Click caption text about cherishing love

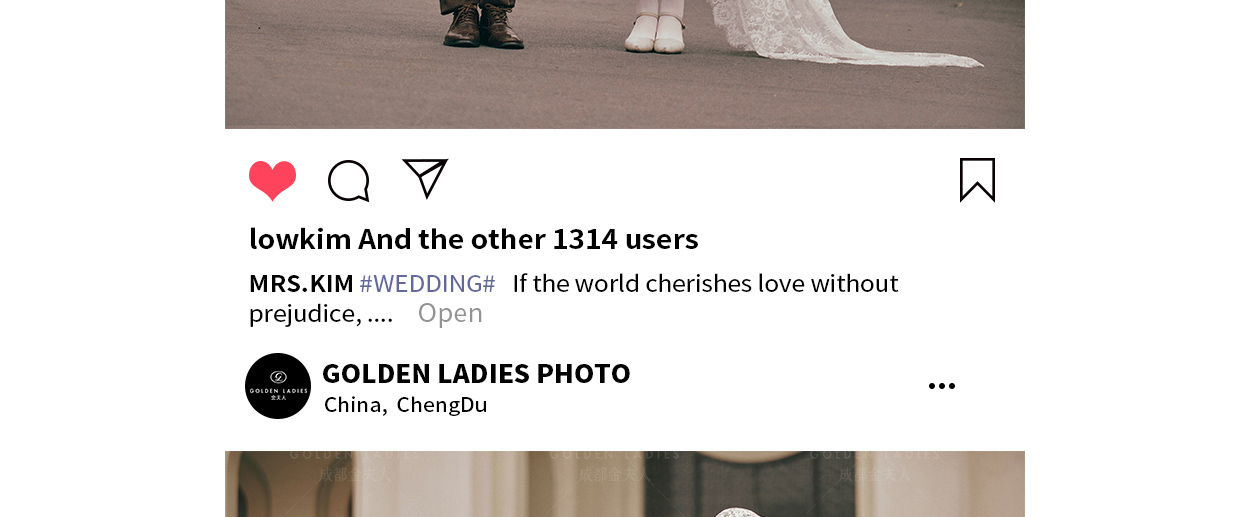pos(705,284)
